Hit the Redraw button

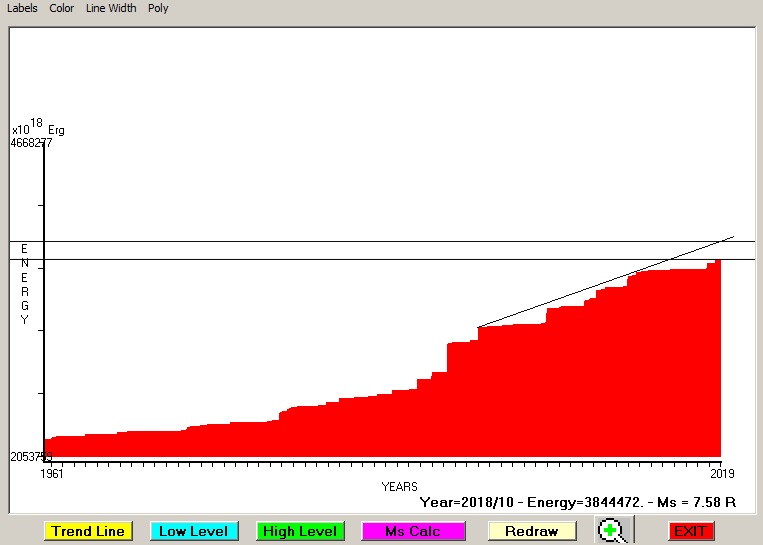pyautogui.click(x=531, y=531)
